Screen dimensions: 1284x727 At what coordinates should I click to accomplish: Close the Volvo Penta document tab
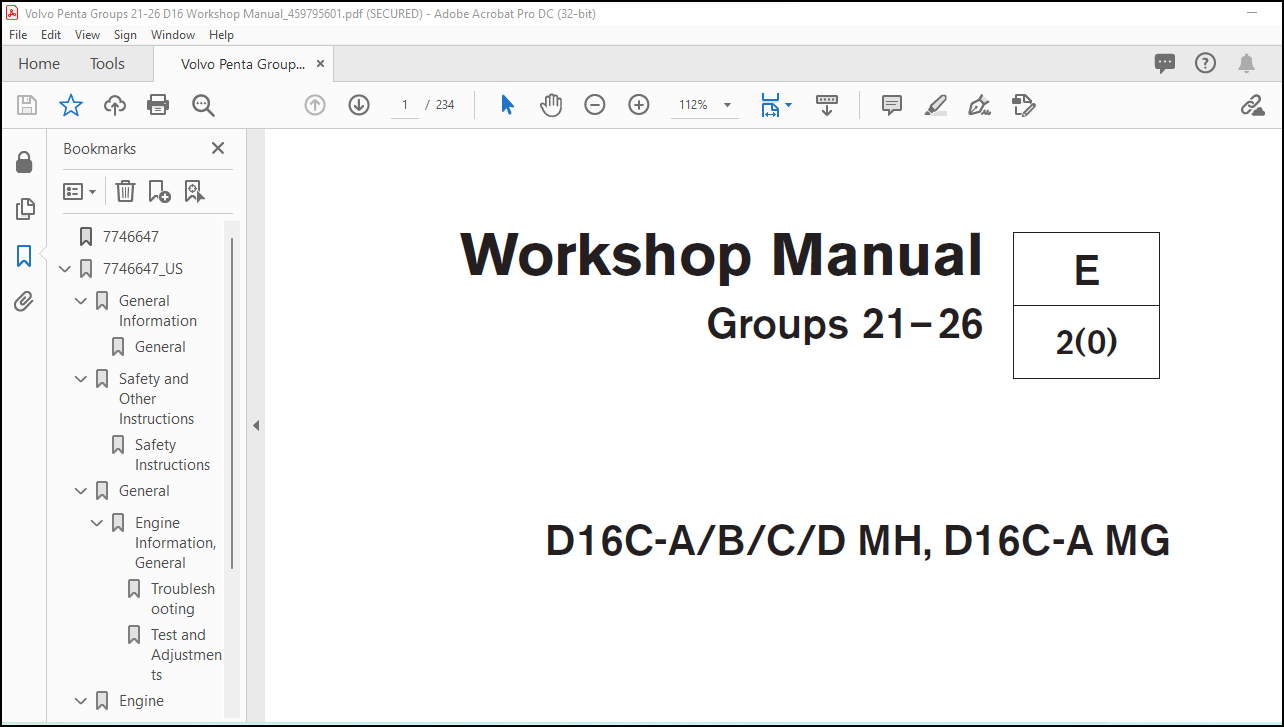[x=320, y=64]
